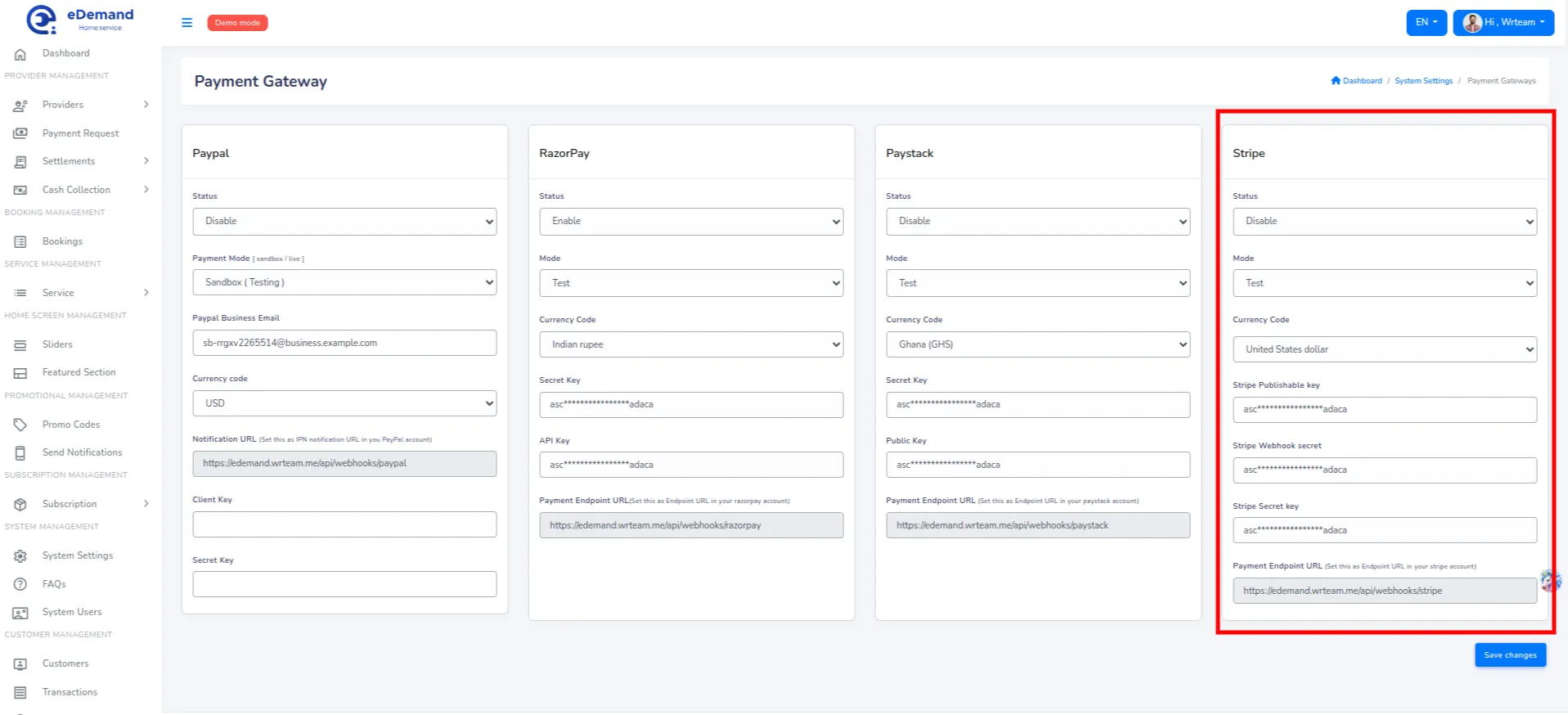Click the Subscription cube icon
This screenshot has height=715, width=1568.
[20, 504]
